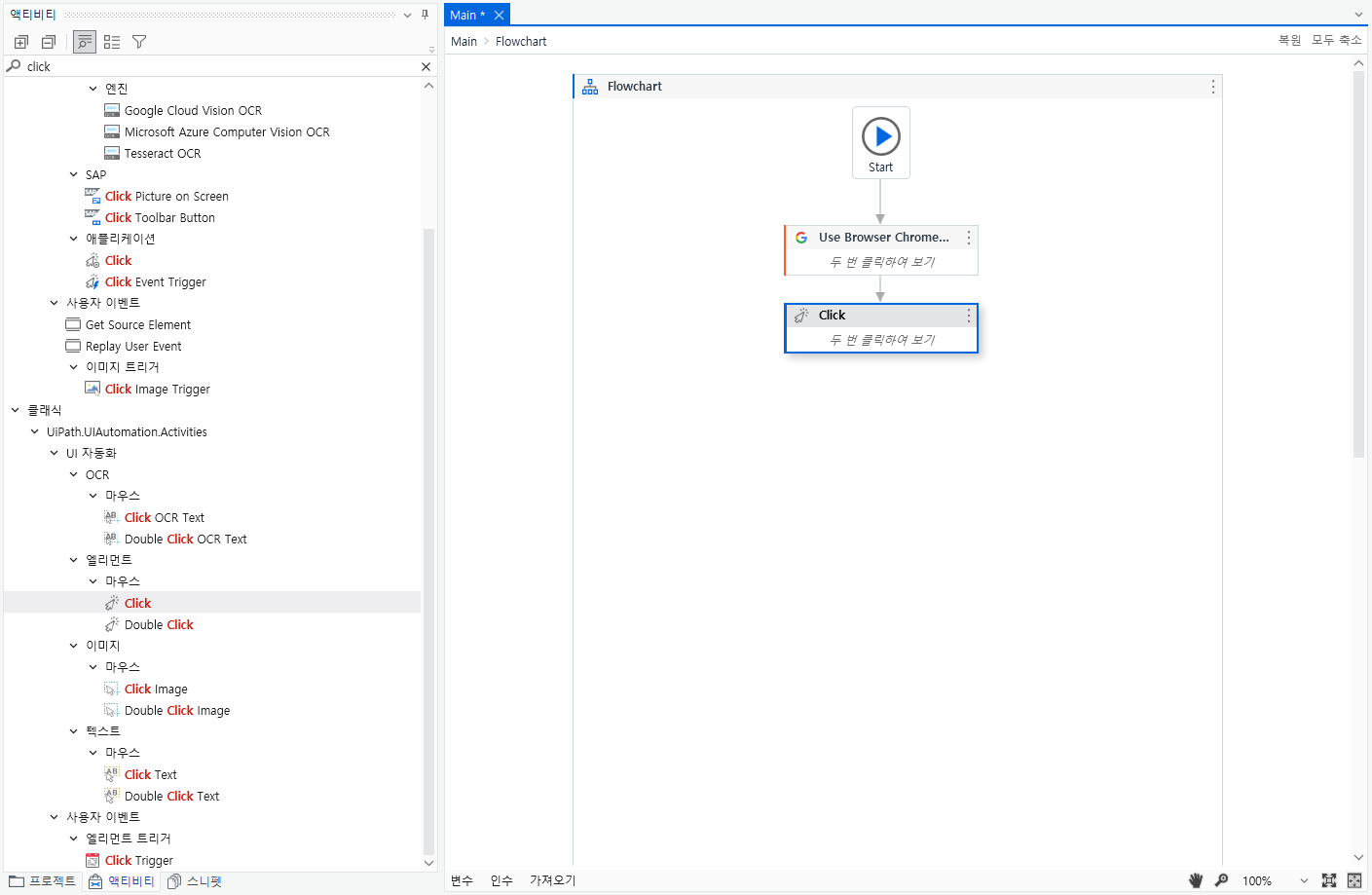This screenshot has height=895, width=1372.
Task: Select Double Click Text icon
Action: 112,796
